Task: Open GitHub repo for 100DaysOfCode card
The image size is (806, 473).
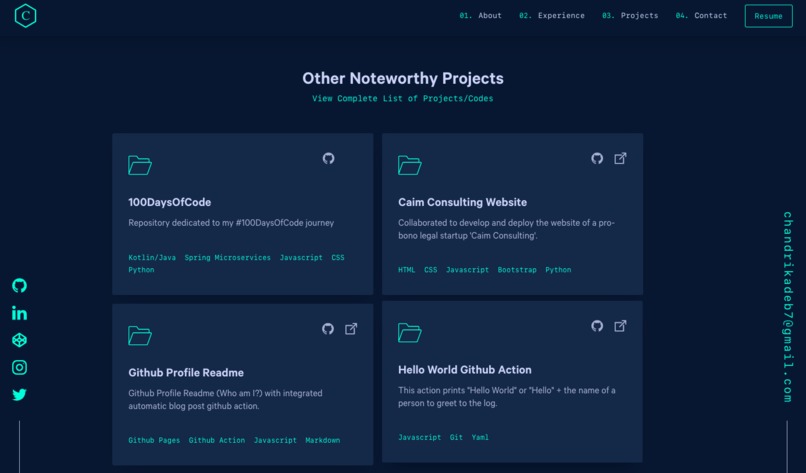Action: pos(328,158)
